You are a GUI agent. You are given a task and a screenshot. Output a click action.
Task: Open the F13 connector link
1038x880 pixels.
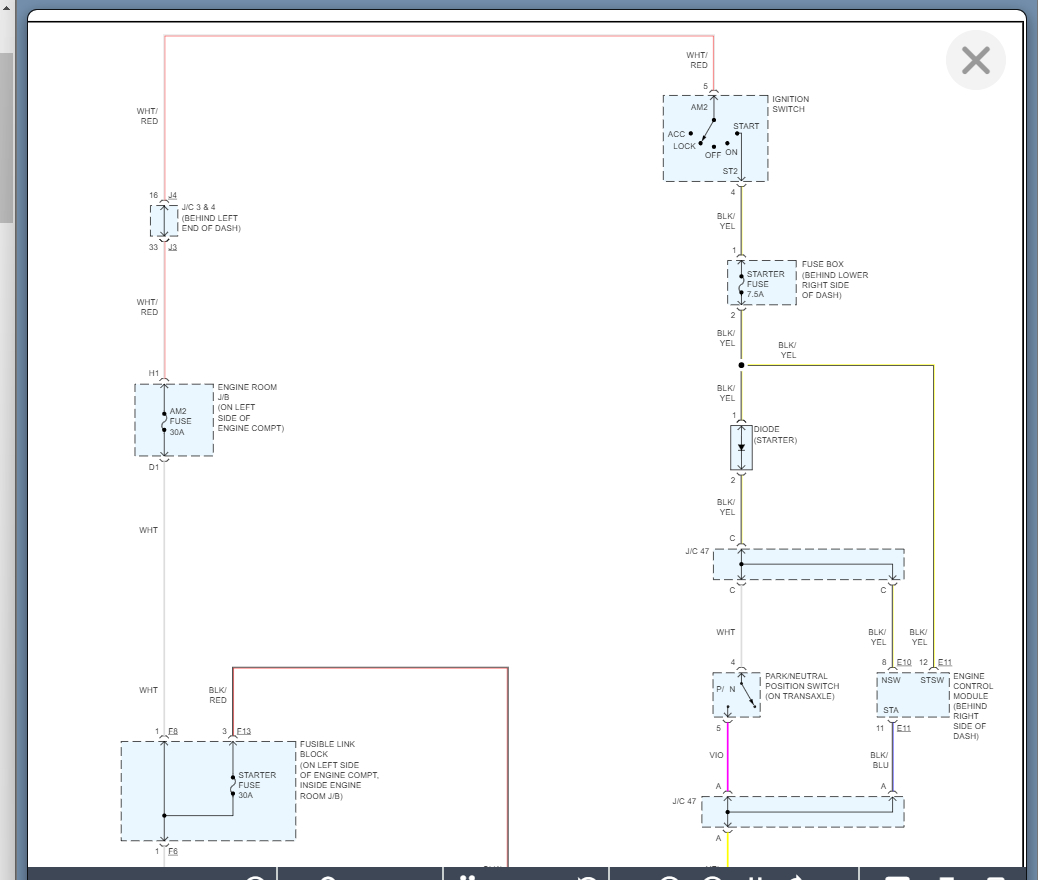tap(244, 732)
